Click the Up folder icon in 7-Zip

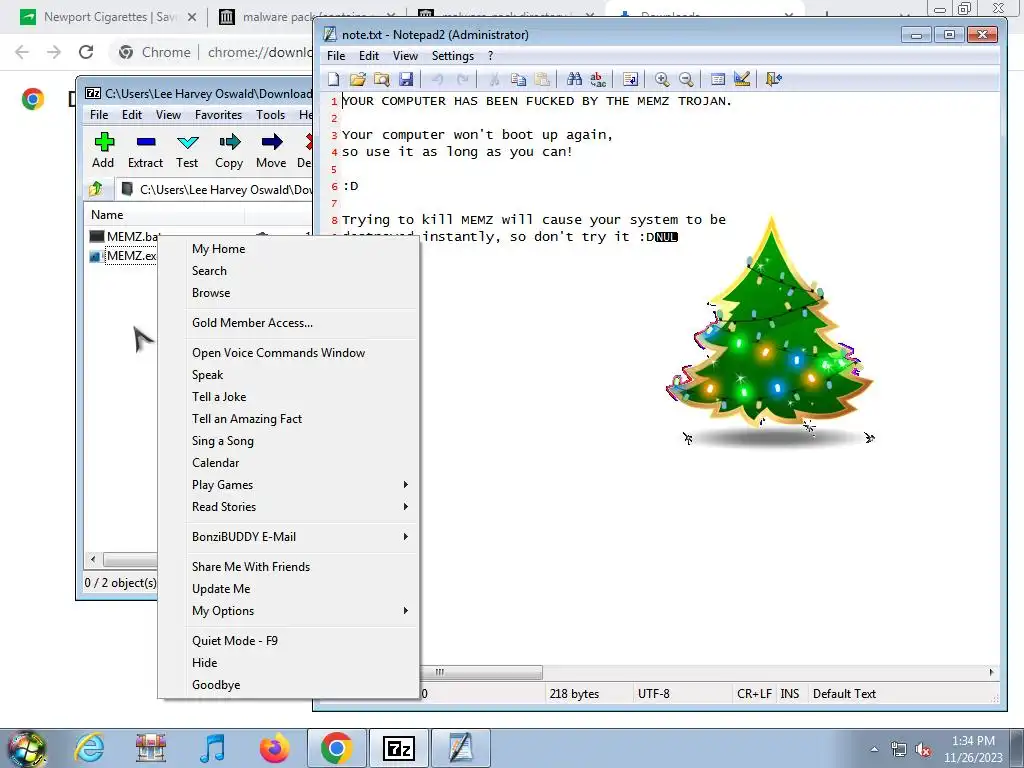pyautogui.click(x=96, y=189)
